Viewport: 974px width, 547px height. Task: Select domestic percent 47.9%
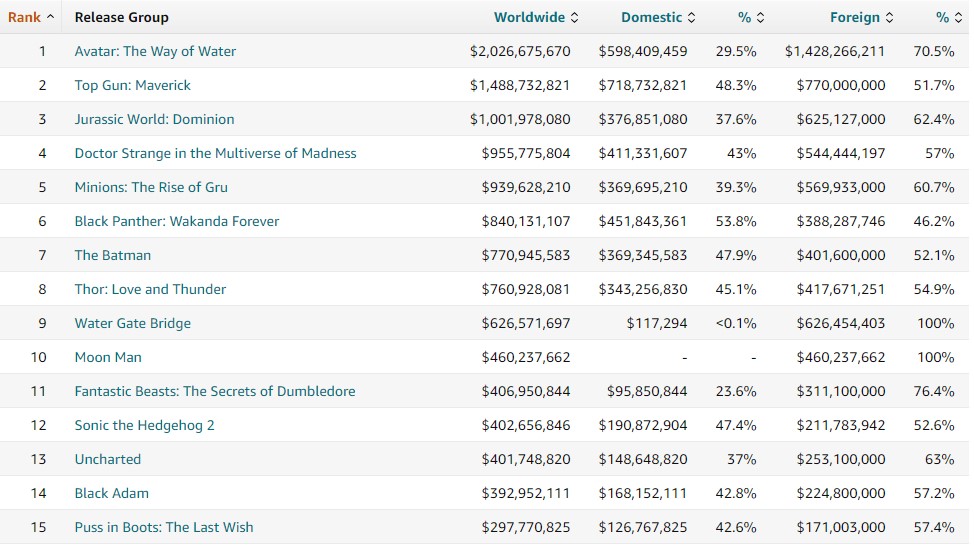pyautogui.click(x=736, y=255)
